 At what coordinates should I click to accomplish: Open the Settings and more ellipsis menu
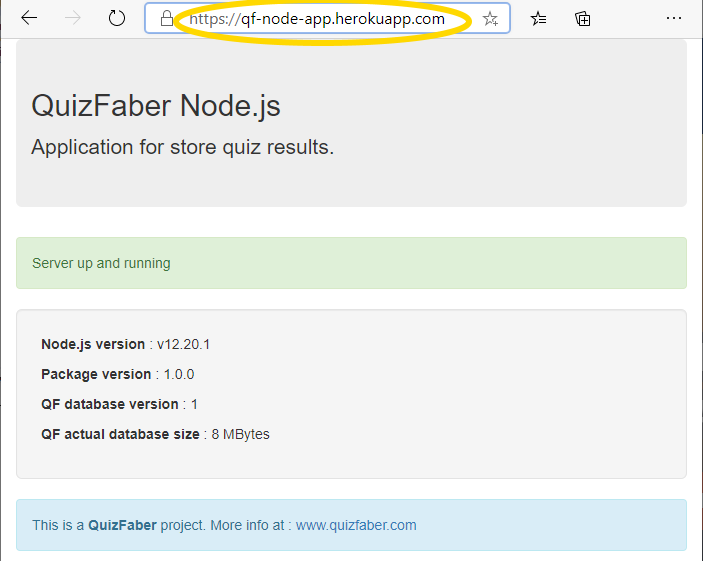tap(674, 18)
